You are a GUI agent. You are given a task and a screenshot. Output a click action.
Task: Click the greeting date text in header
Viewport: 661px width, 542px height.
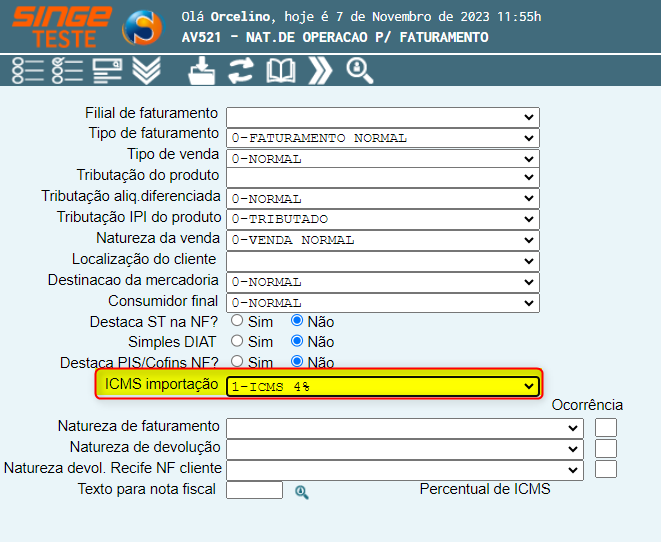(361, 17)
